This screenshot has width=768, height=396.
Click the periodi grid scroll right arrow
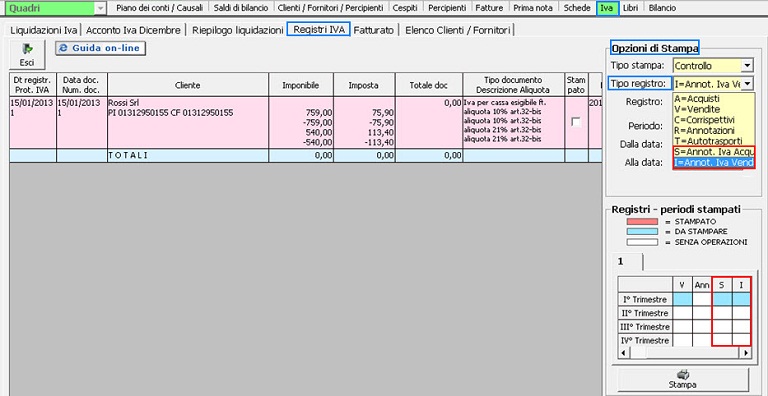(746, 352)
